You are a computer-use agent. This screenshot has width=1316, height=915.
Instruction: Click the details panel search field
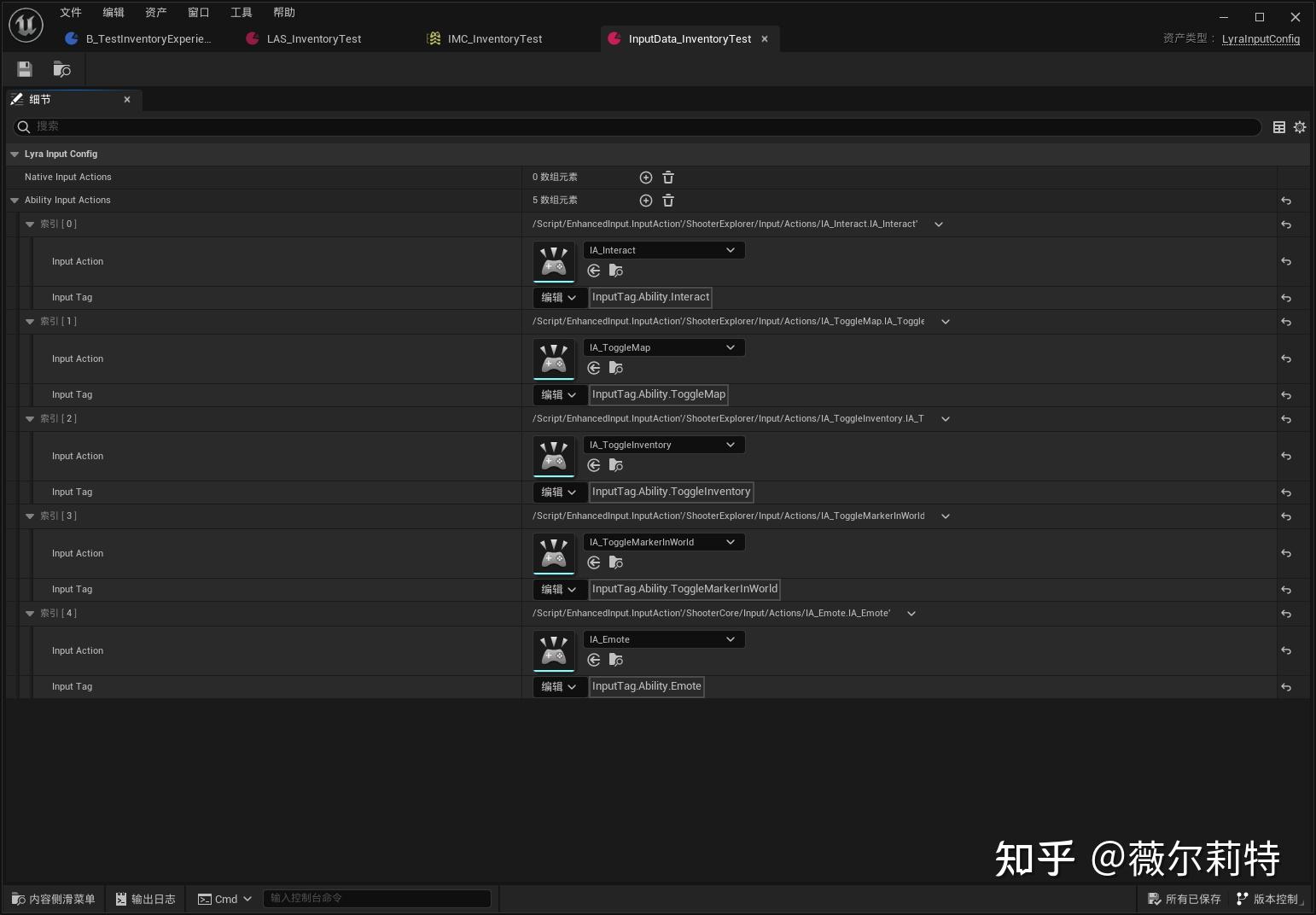point(341,126)
